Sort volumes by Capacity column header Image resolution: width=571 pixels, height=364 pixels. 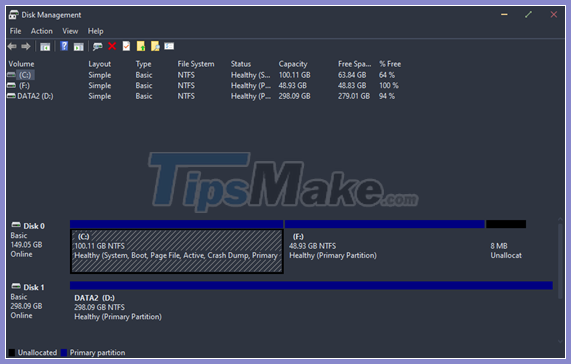(293, 64)
